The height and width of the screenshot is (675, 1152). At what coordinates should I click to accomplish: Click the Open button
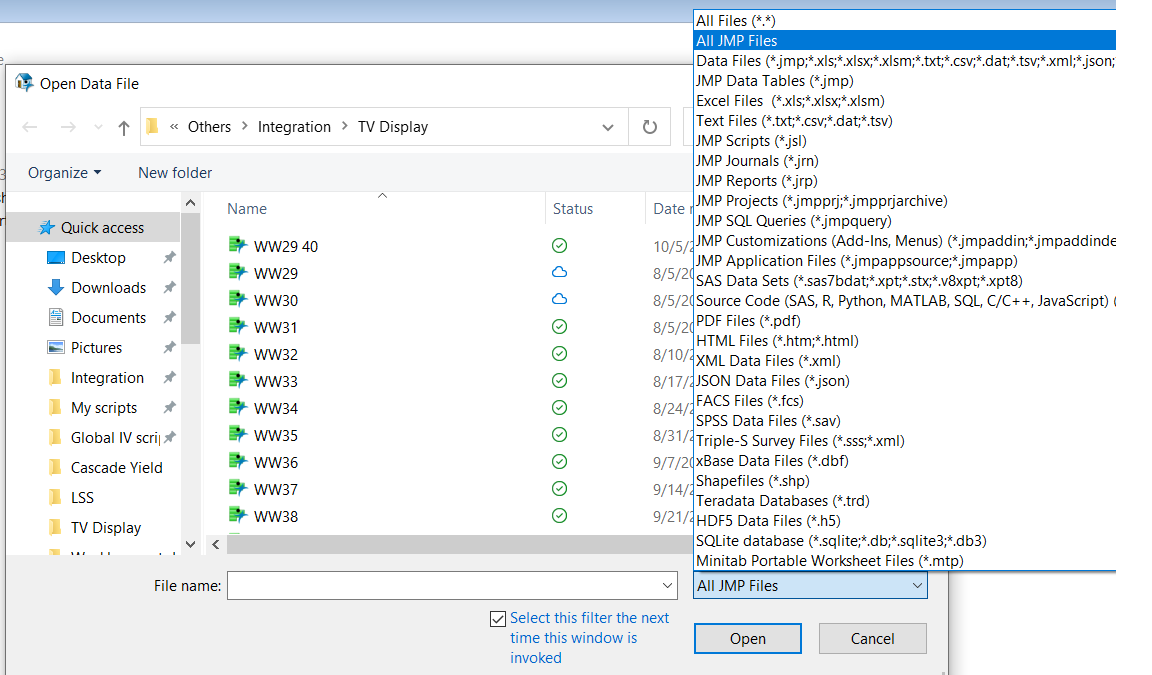[x=747, y=638]
